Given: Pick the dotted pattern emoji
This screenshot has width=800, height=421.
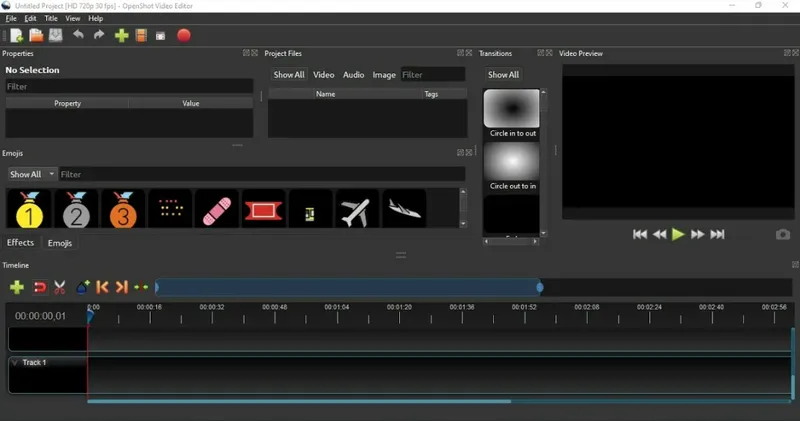Looking at the screenshot, I should click(x=170, y=208).
